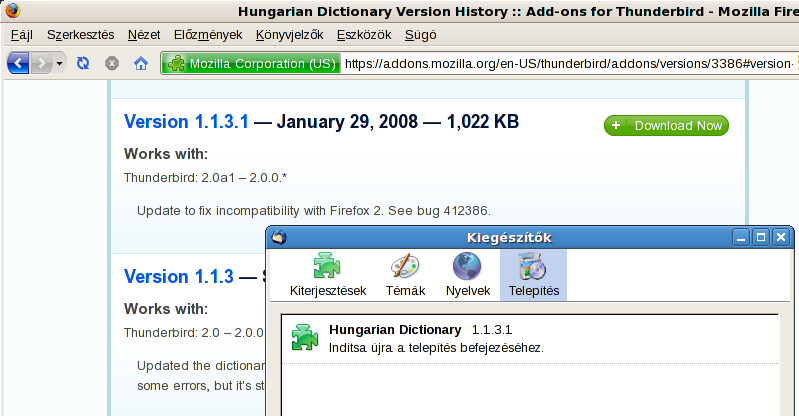Follow the Version 1.1.3.1 link
The width and height of the screenshot is (799, 416).
[x=186, y=122]
